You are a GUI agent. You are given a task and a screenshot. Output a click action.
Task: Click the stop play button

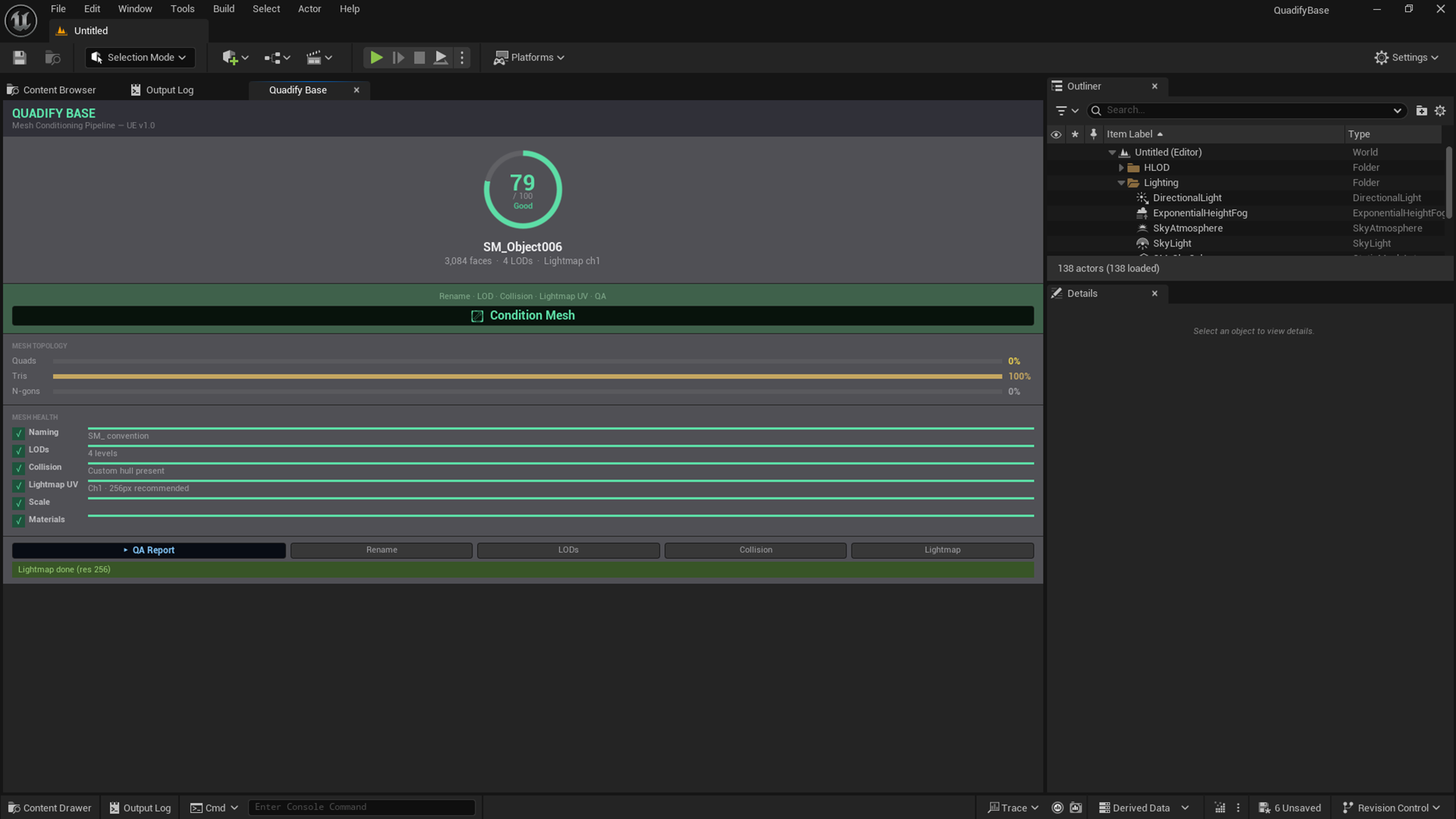[419, 58]
